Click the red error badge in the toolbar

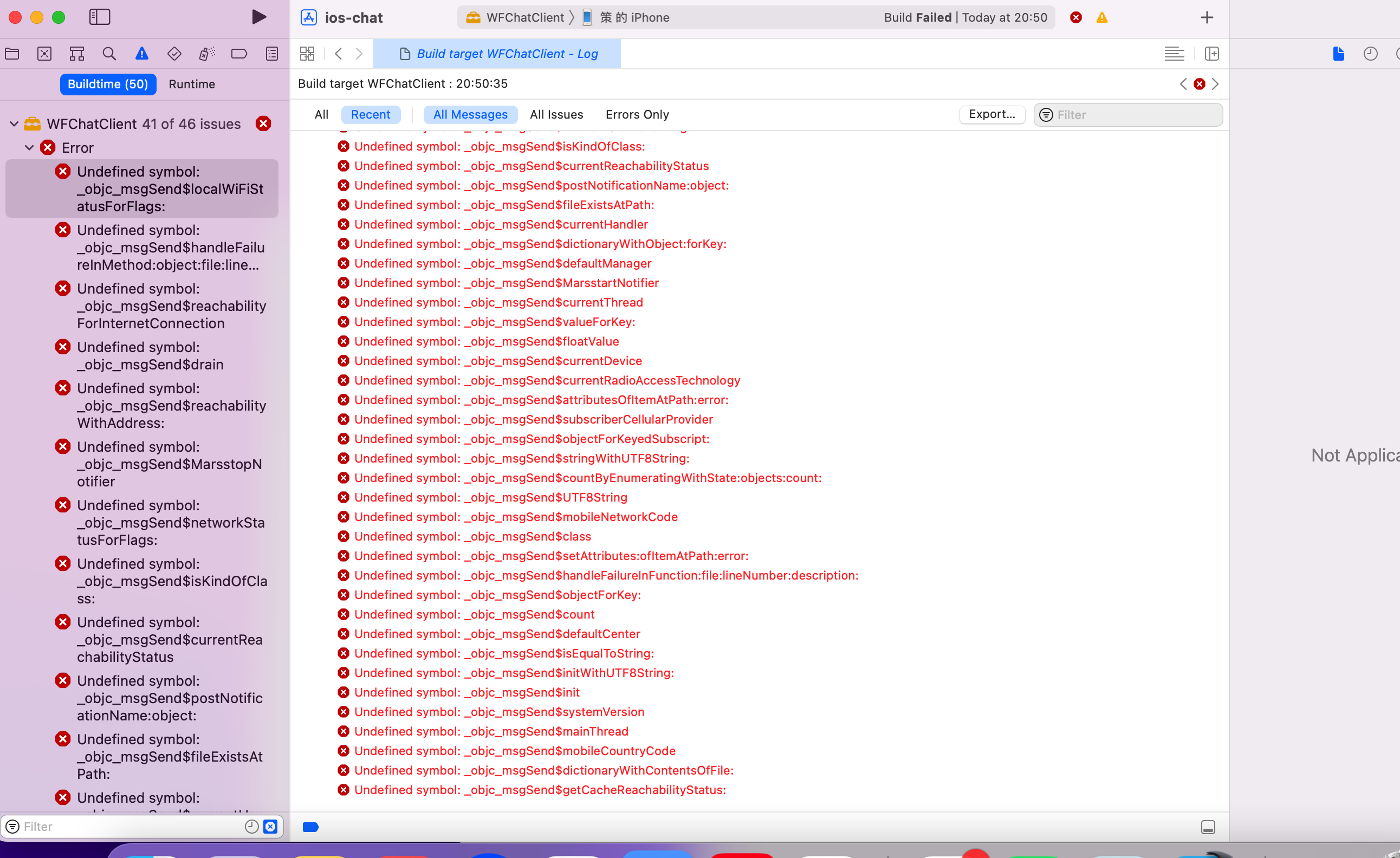[1075, 18]
